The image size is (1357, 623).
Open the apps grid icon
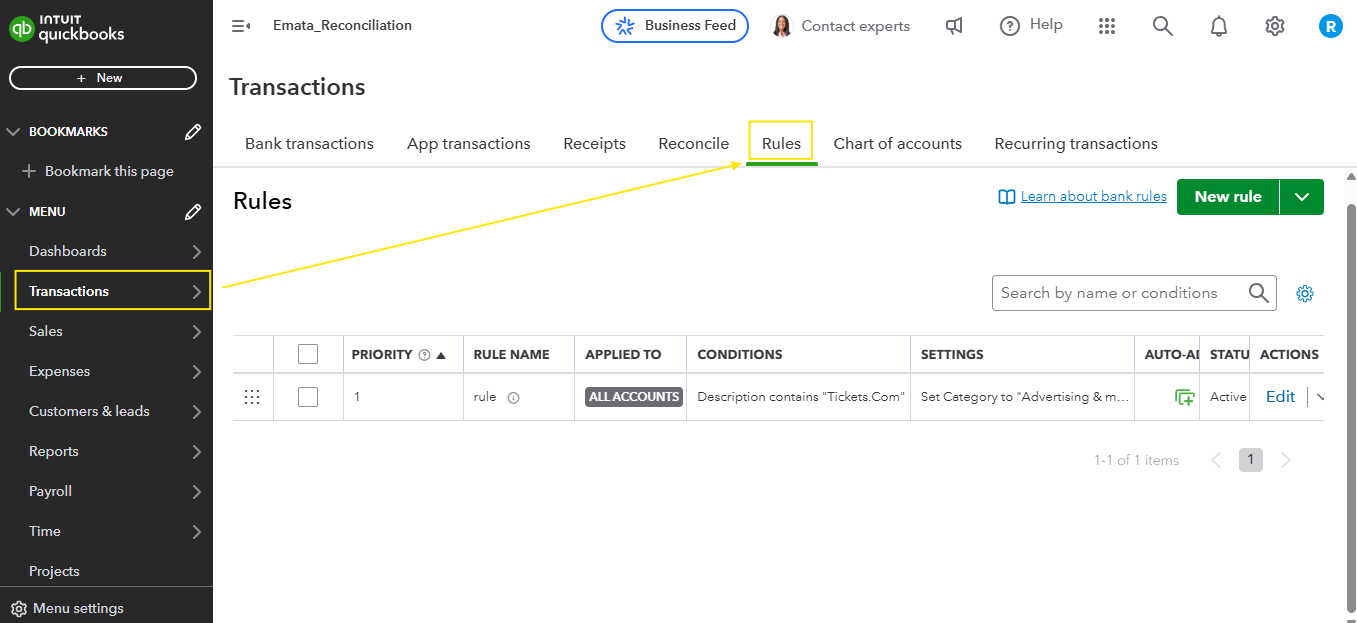click(1106, 26)
